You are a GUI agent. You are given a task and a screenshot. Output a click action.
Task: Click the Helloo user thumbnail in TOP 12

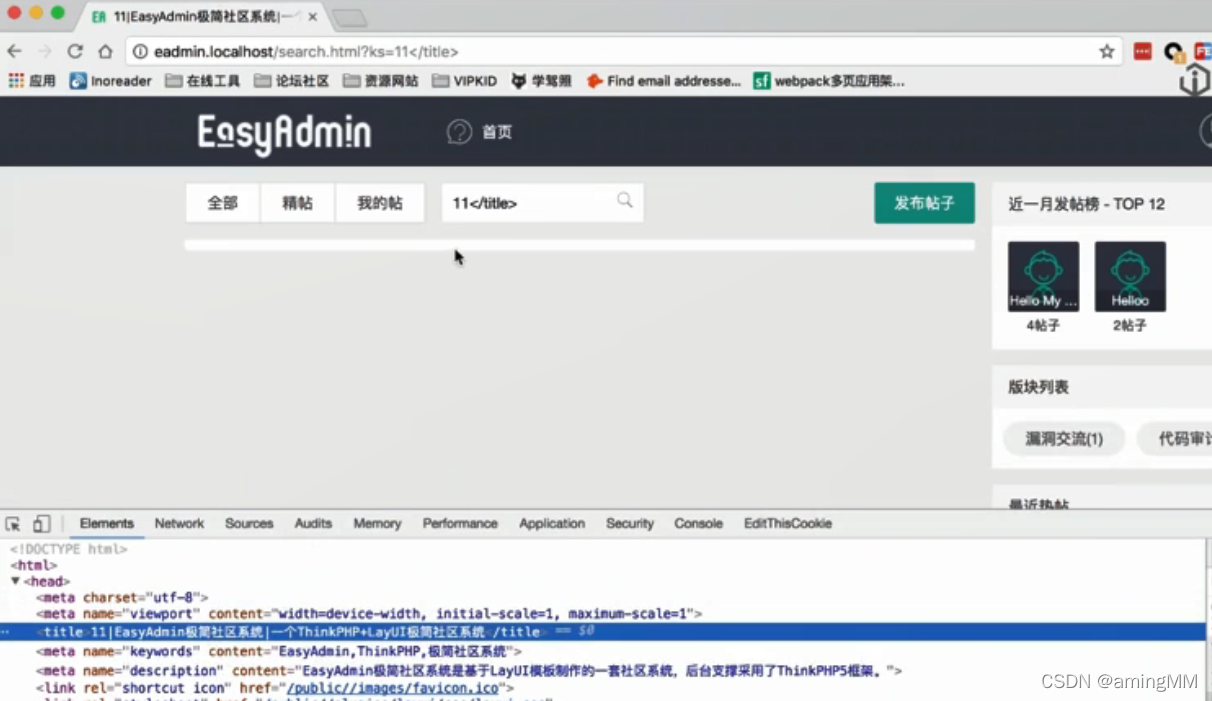click(x=1130, y=276)
